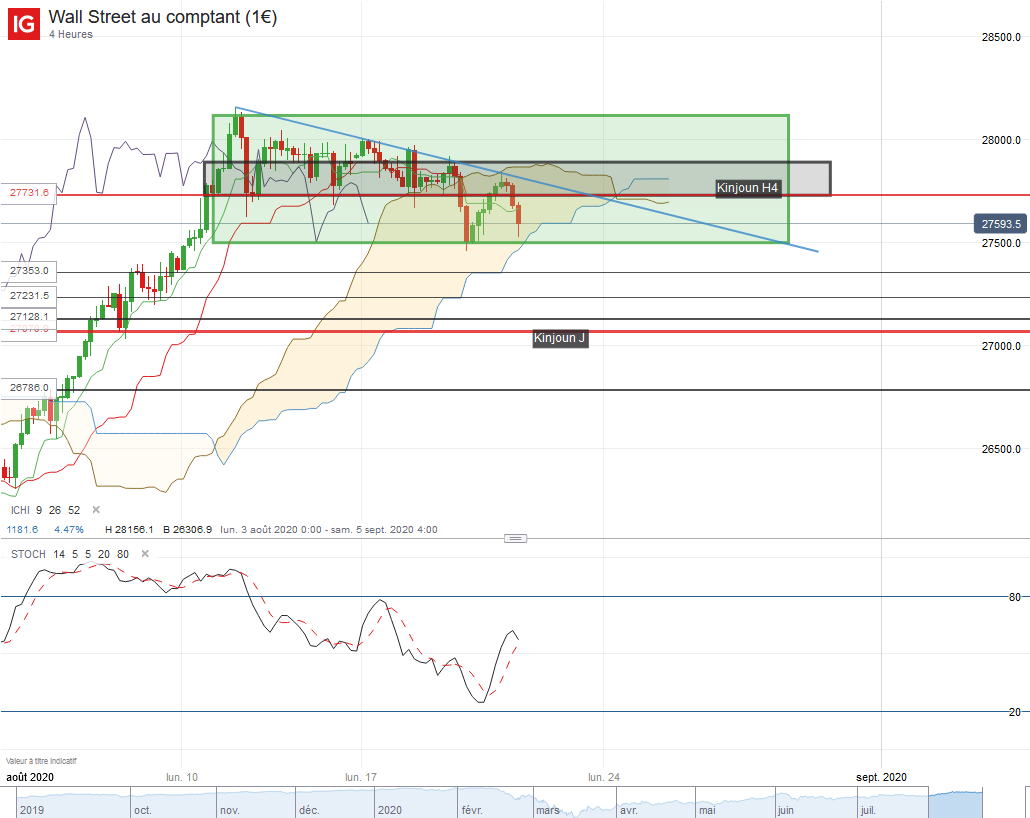Click the août 2020 date axis label
This screenshot has width=1030, height=818.
coord(30,777)
